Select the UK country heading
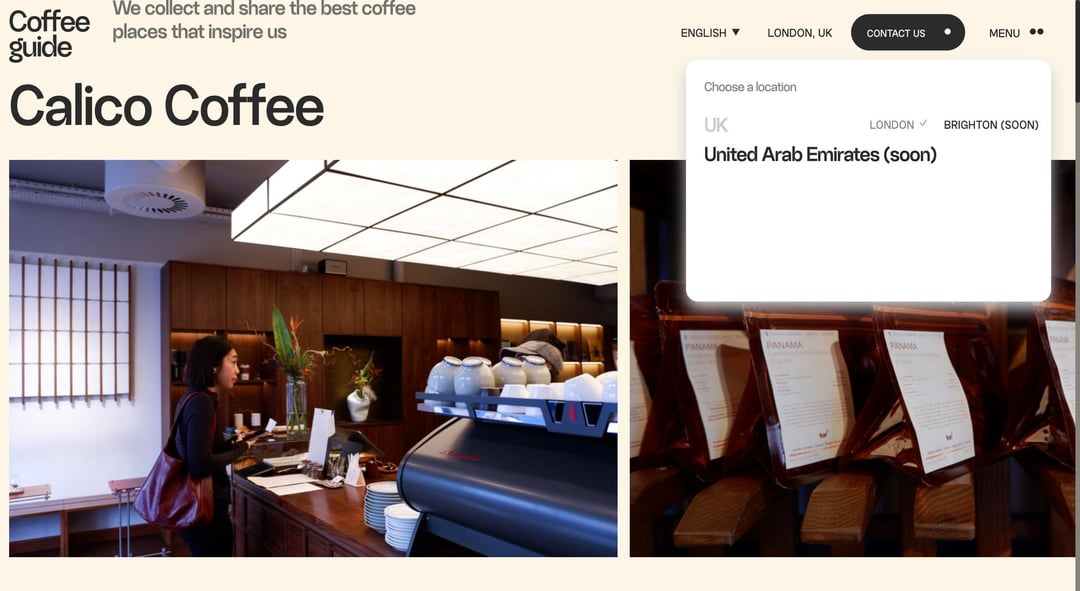 coord(716,125)
